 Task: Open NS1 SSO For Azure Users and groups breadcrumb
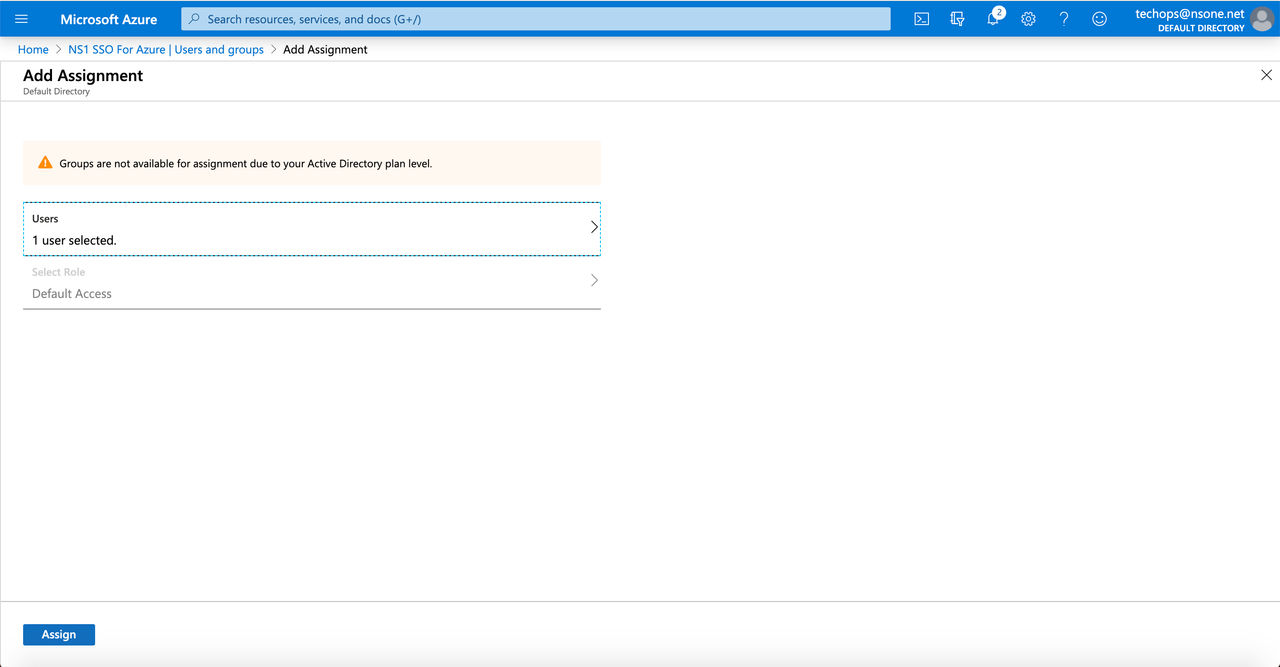pyautogui.click(x=166, y=49)
